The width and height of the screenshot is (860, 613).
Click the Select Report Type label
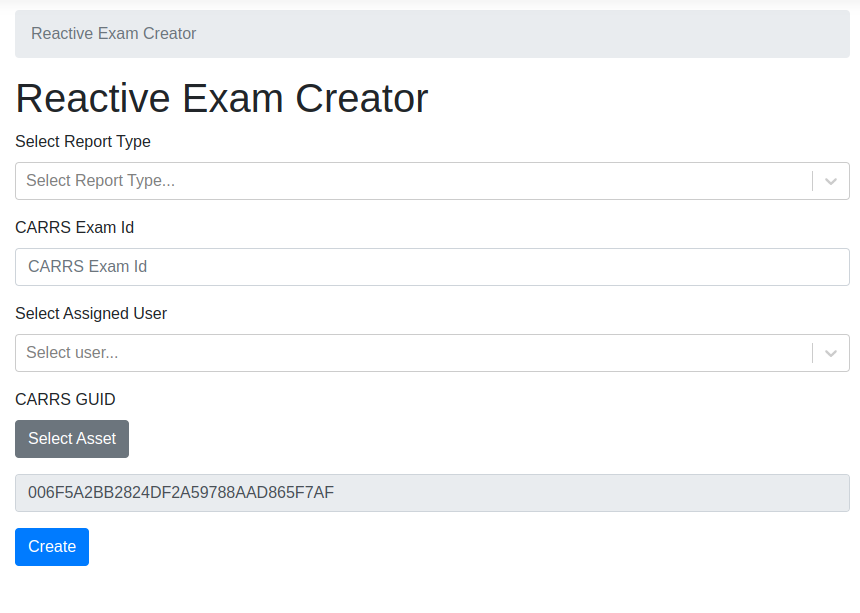(x=83, y=142)
